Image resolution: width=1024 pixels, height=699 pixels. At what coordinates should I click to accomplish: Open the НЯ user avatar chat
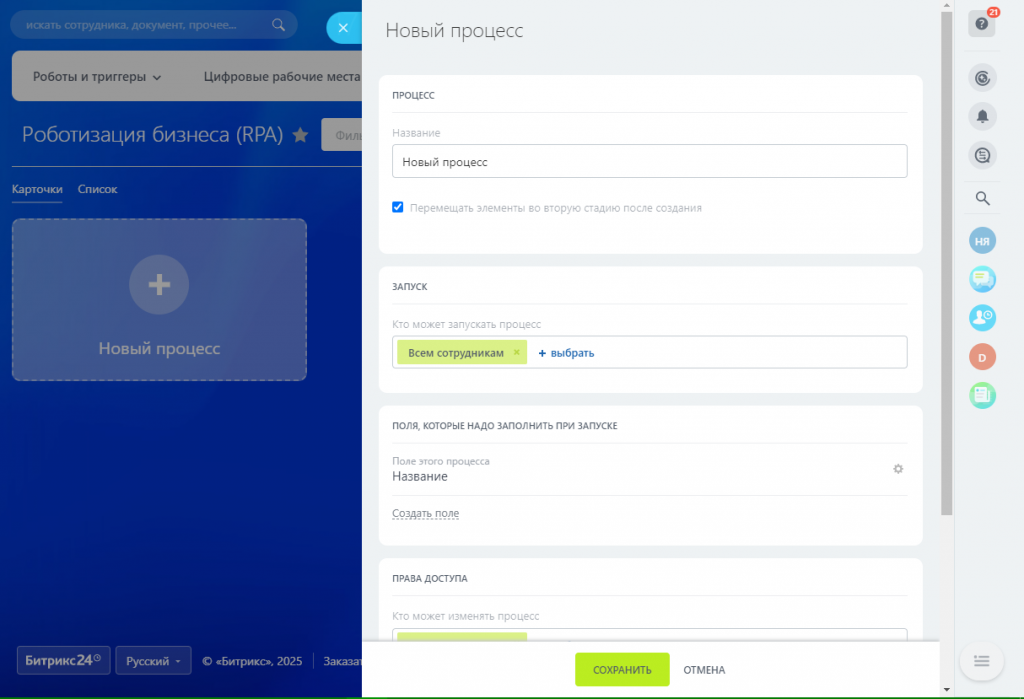[x=982, y=241]
